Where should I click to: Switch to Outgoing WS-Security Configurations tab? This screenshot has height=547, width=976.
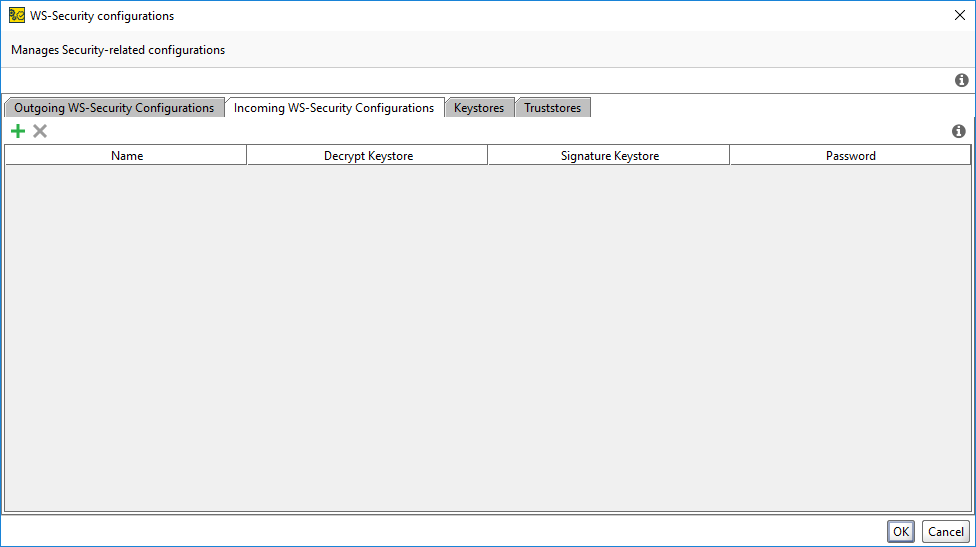[x=114, y=108]
